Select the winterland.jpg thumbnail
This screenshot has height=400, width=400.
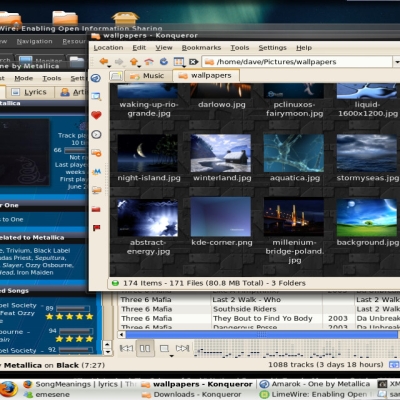point(220,153)
